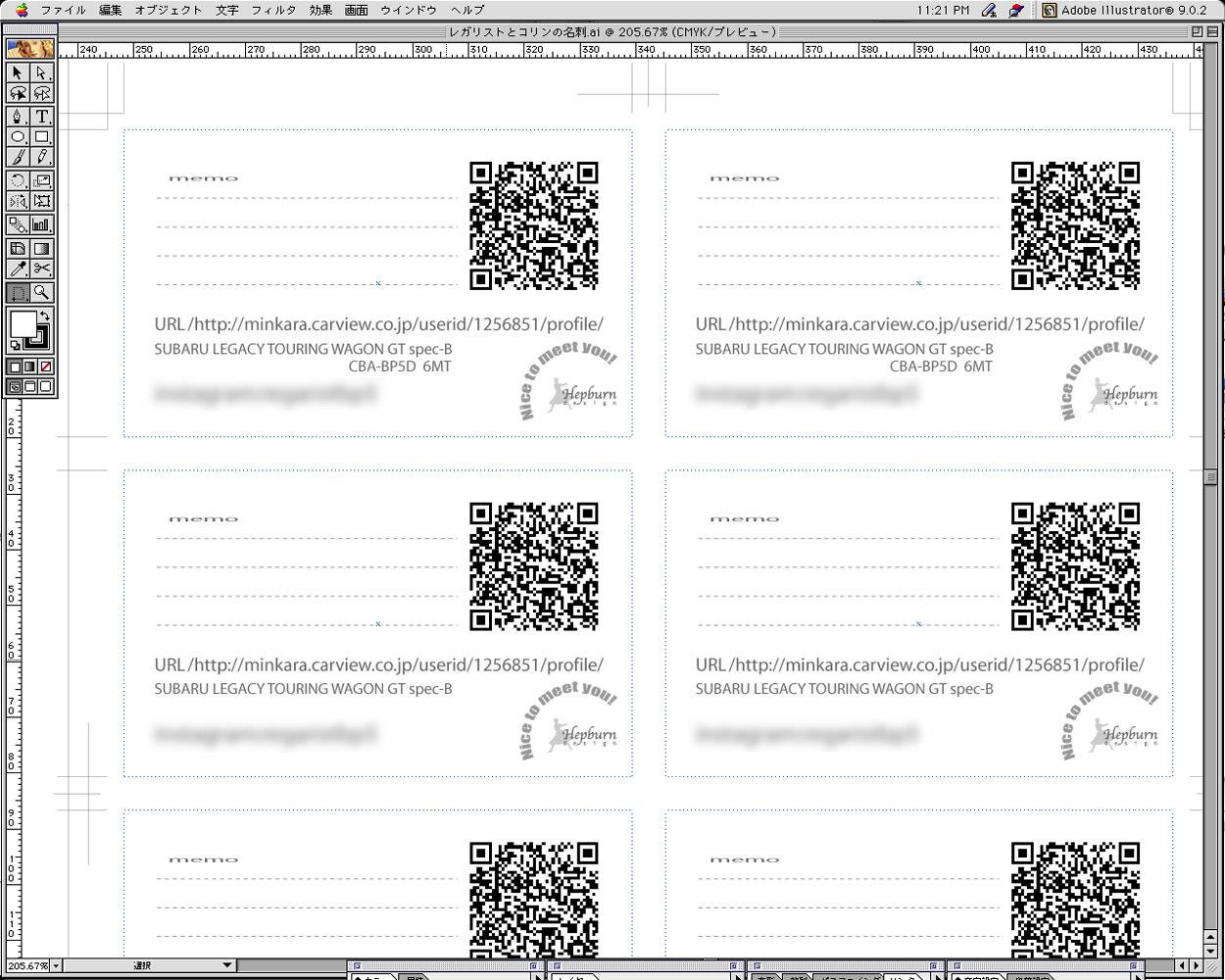Image resolution: width=1225 pixels, height=980 pixels.
Task: Open the zoom percentage popup arrow
Action: 56,966
